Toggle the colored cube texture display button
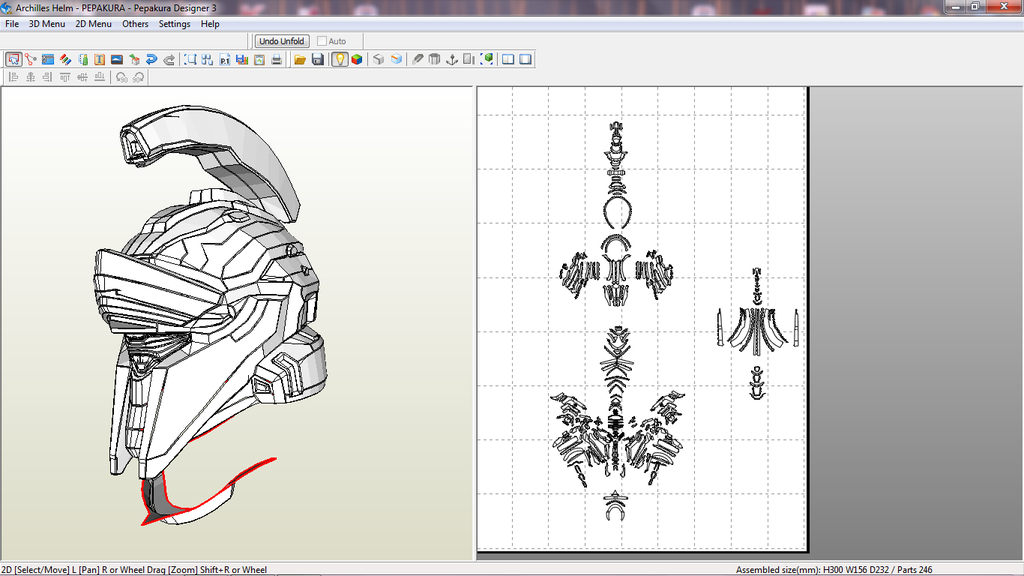 (x=356, y=60)
